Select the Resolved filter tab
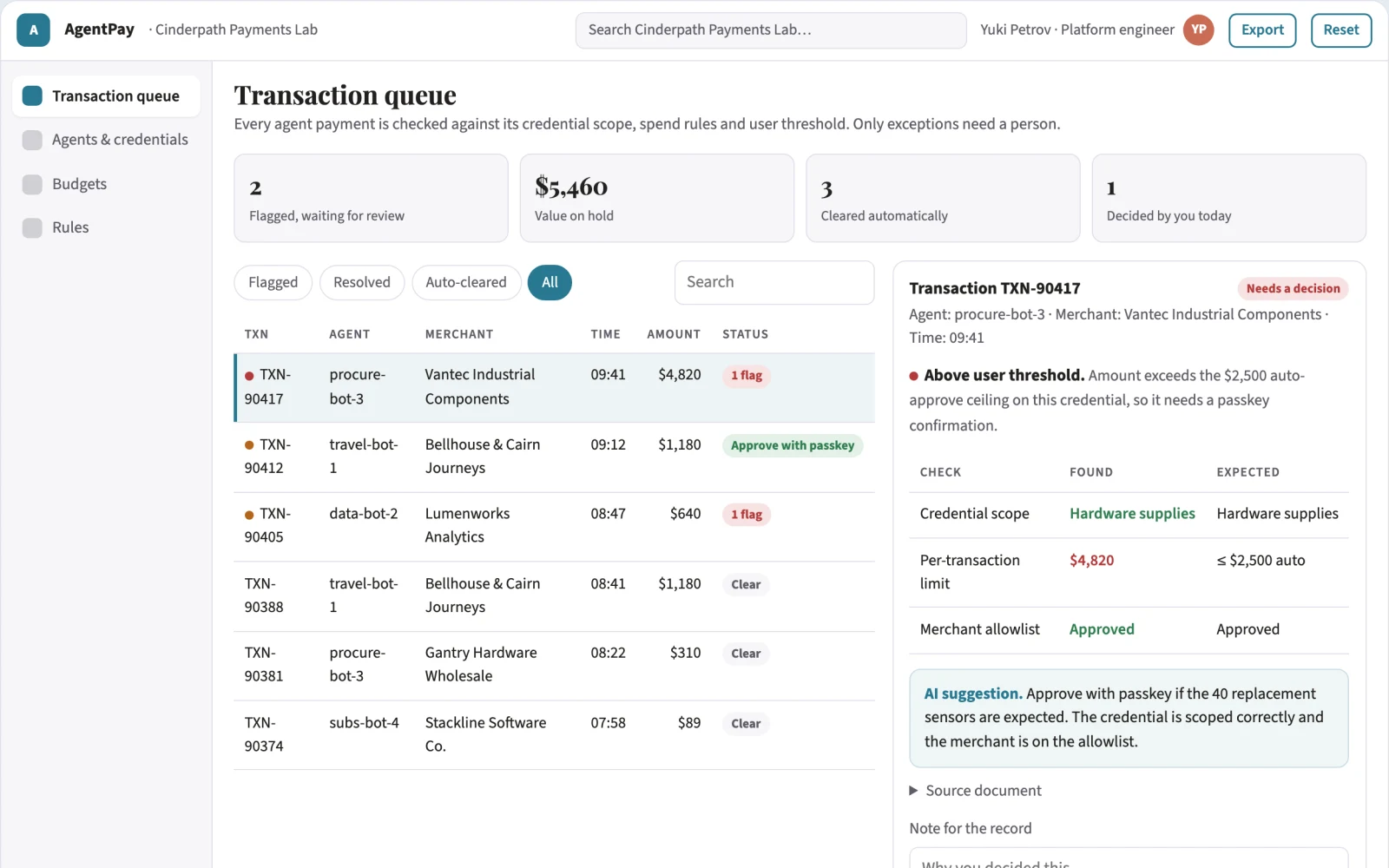The image size is (1389, 868). (x=362, y=282)
